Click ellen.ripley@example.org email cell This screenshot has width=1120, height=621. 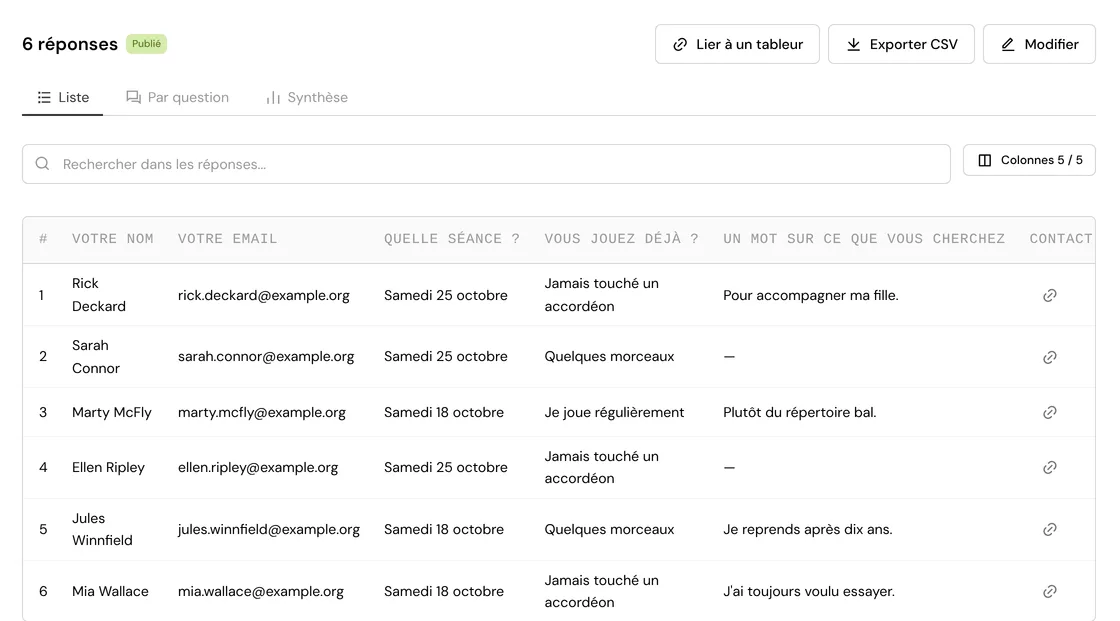pos(258,467)
